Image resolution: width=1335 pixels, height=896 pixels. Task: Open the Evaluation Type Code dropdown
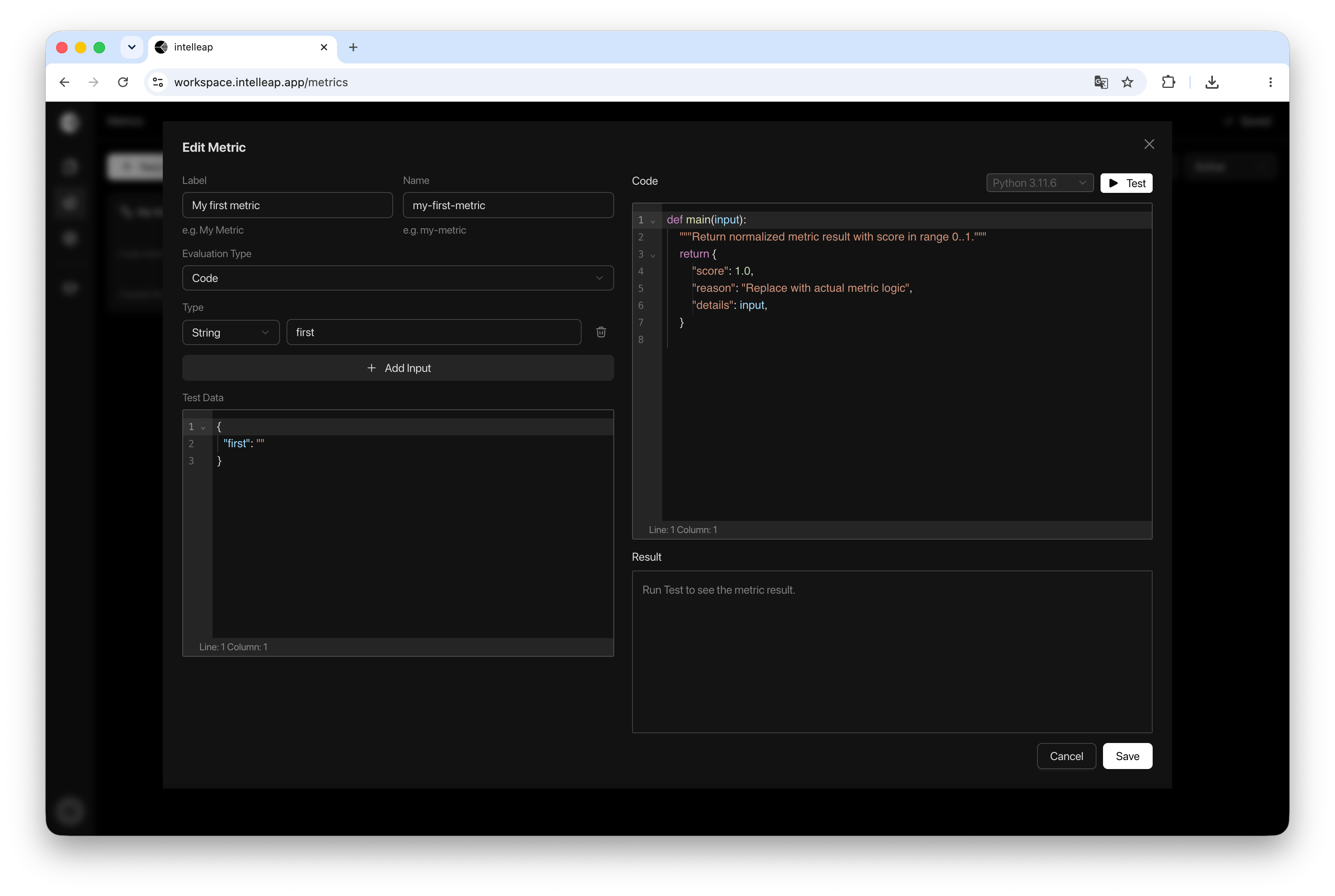pyautogui.click(x=398, y=278)
